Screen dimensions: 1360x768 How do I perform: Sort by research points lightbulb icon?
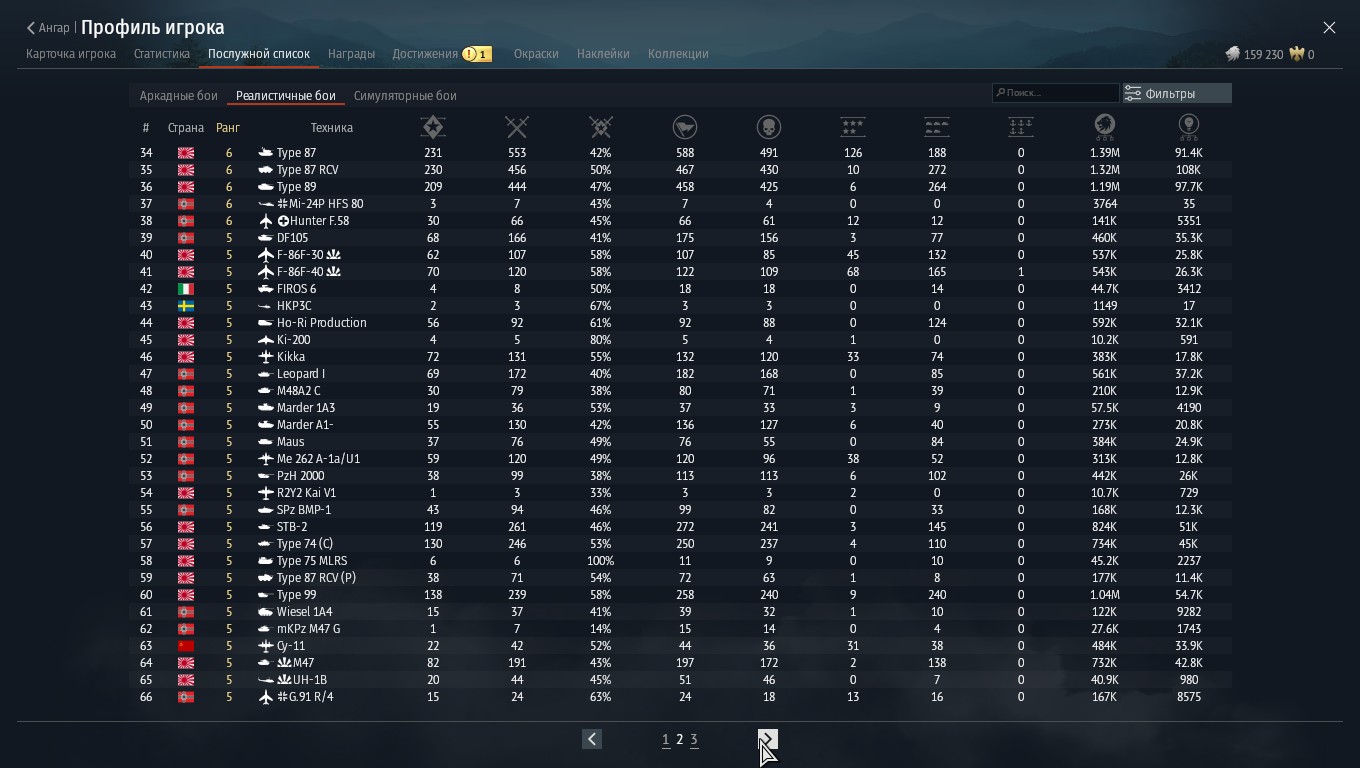[1189, 127]
